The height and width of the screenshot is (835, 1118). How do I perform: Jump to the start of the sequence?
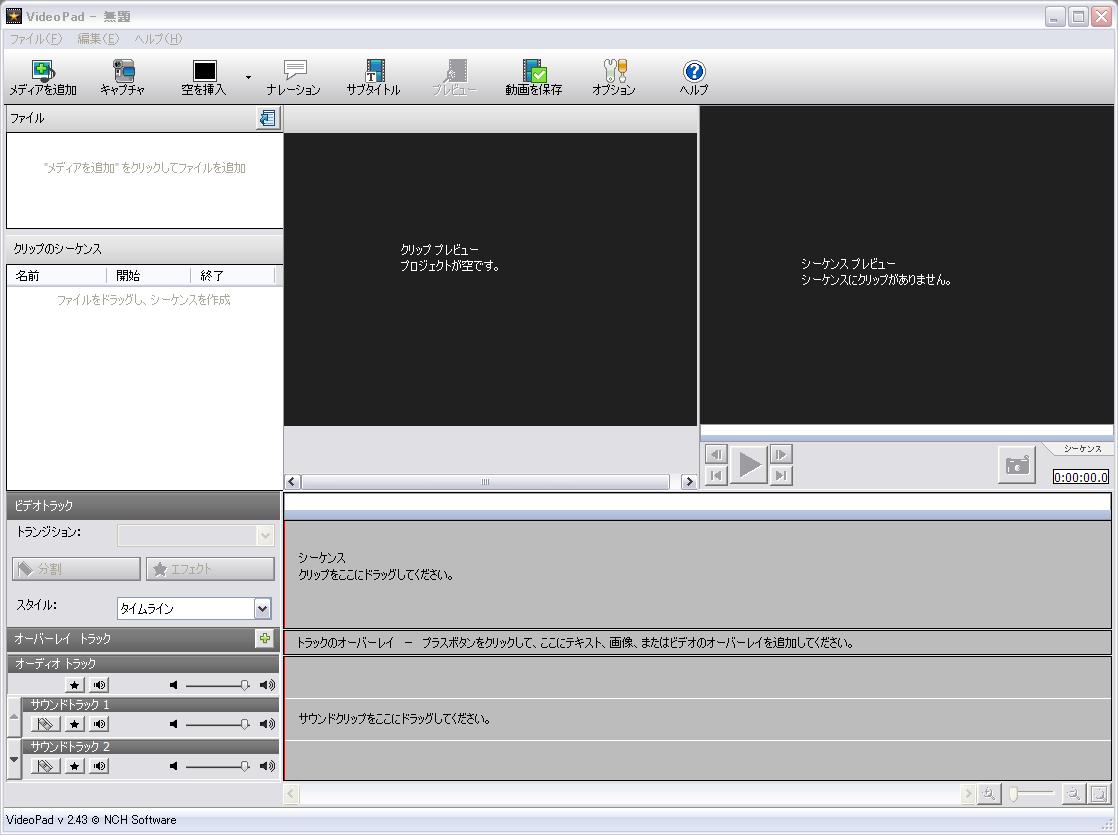click(716, 476)
